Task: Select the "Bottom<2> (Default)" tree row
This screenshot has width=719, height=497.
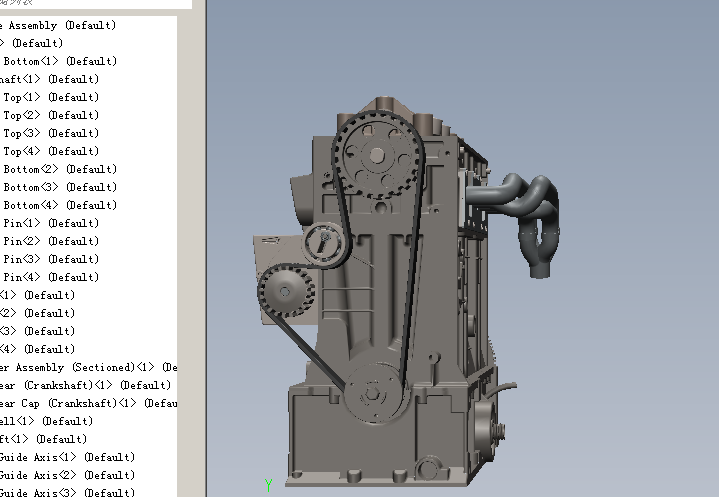Action: click(59, 169)
